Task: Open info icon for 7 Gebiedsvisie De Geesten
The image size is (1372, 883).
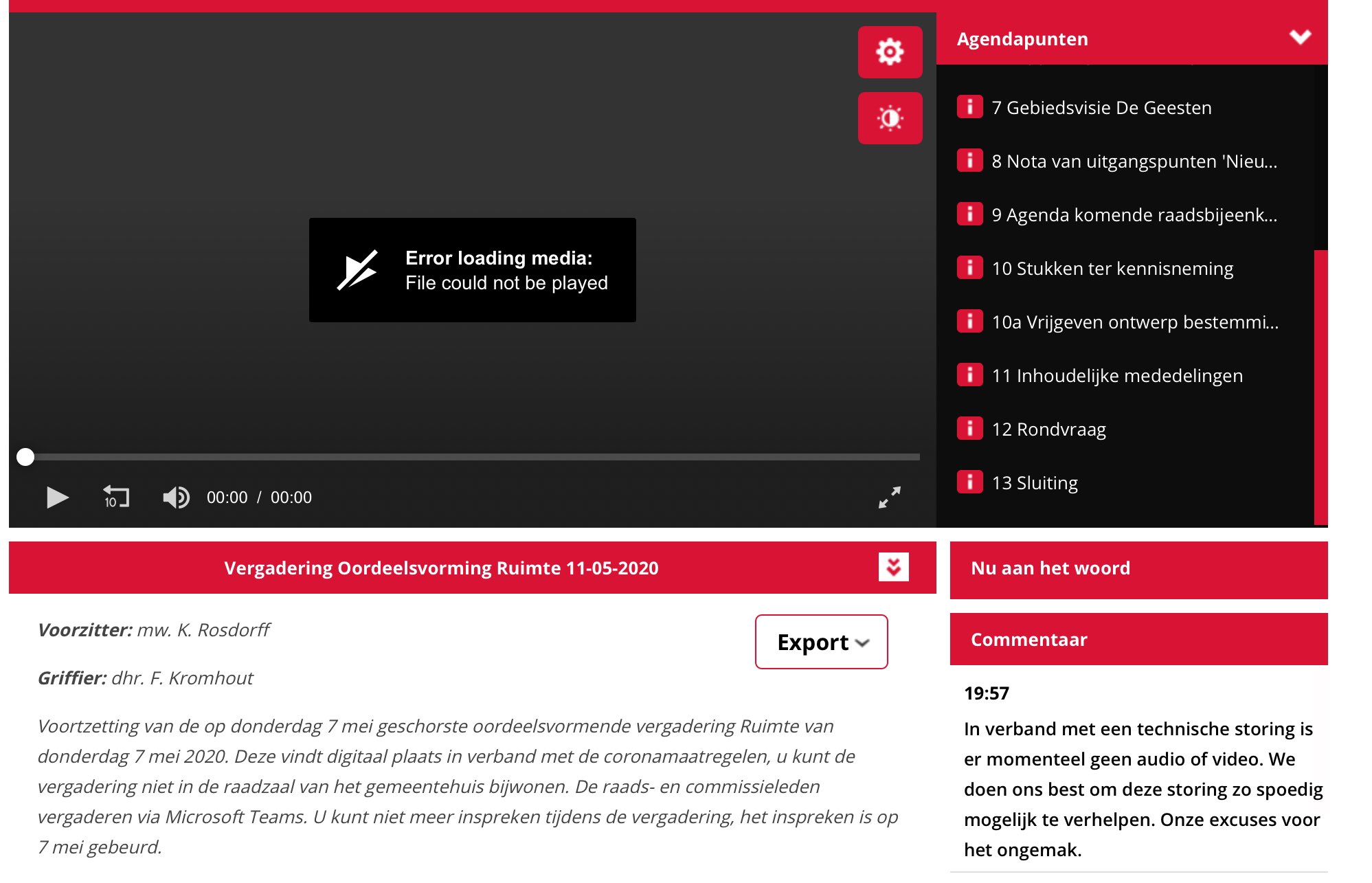Action: (x=969, y=107)
